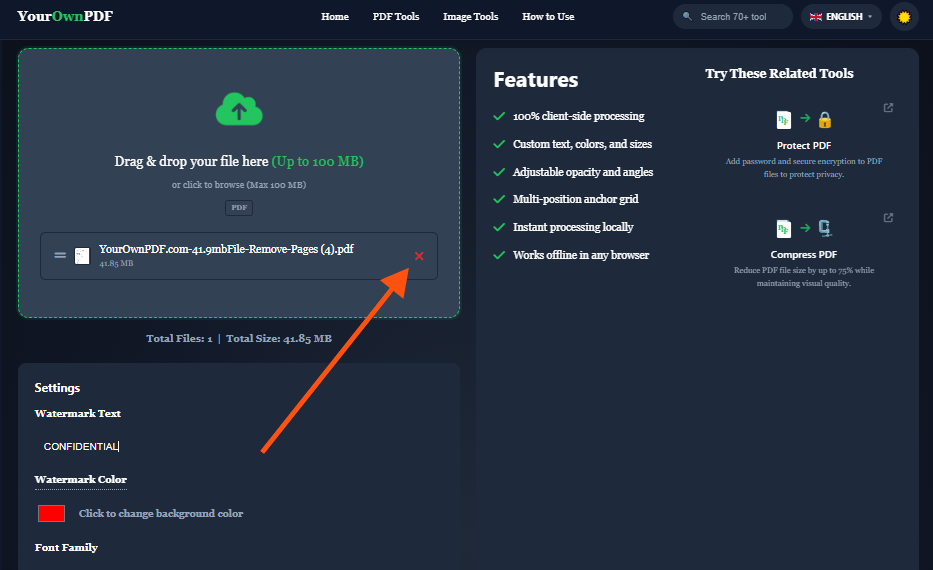The height and width of the screenshot is (570, 933).
Task: Click the Protect PDF source file icon
Action: [784, 120]
